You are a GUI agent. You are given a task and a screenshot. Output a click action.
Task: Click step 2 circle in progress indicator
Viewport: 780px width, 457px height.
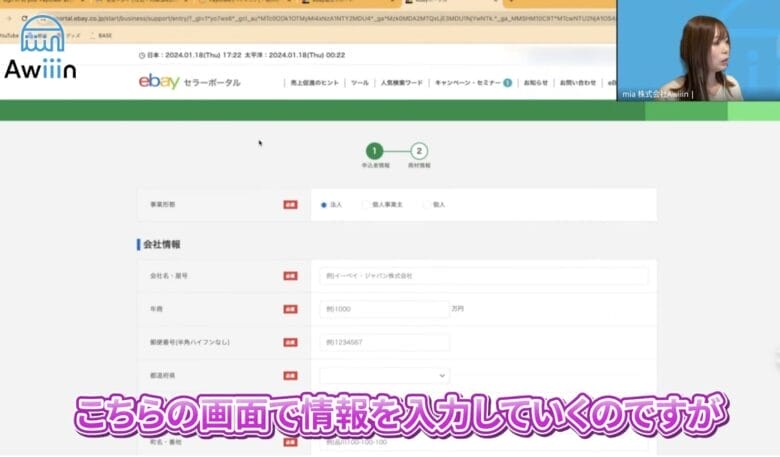pos(419,151)
